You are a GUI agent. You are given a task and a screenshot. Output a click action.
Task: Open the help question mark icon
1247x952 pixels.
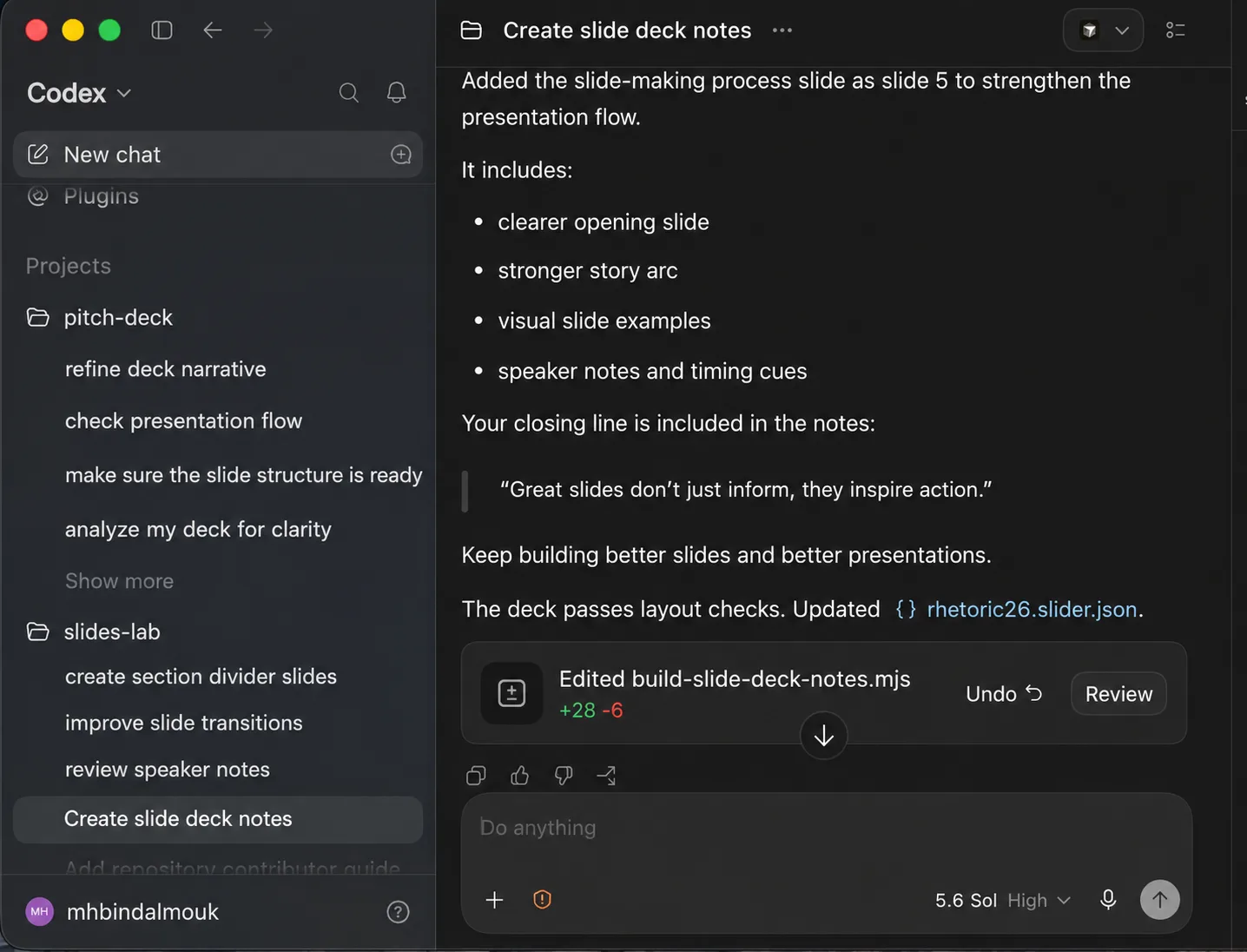click(398, 912)
